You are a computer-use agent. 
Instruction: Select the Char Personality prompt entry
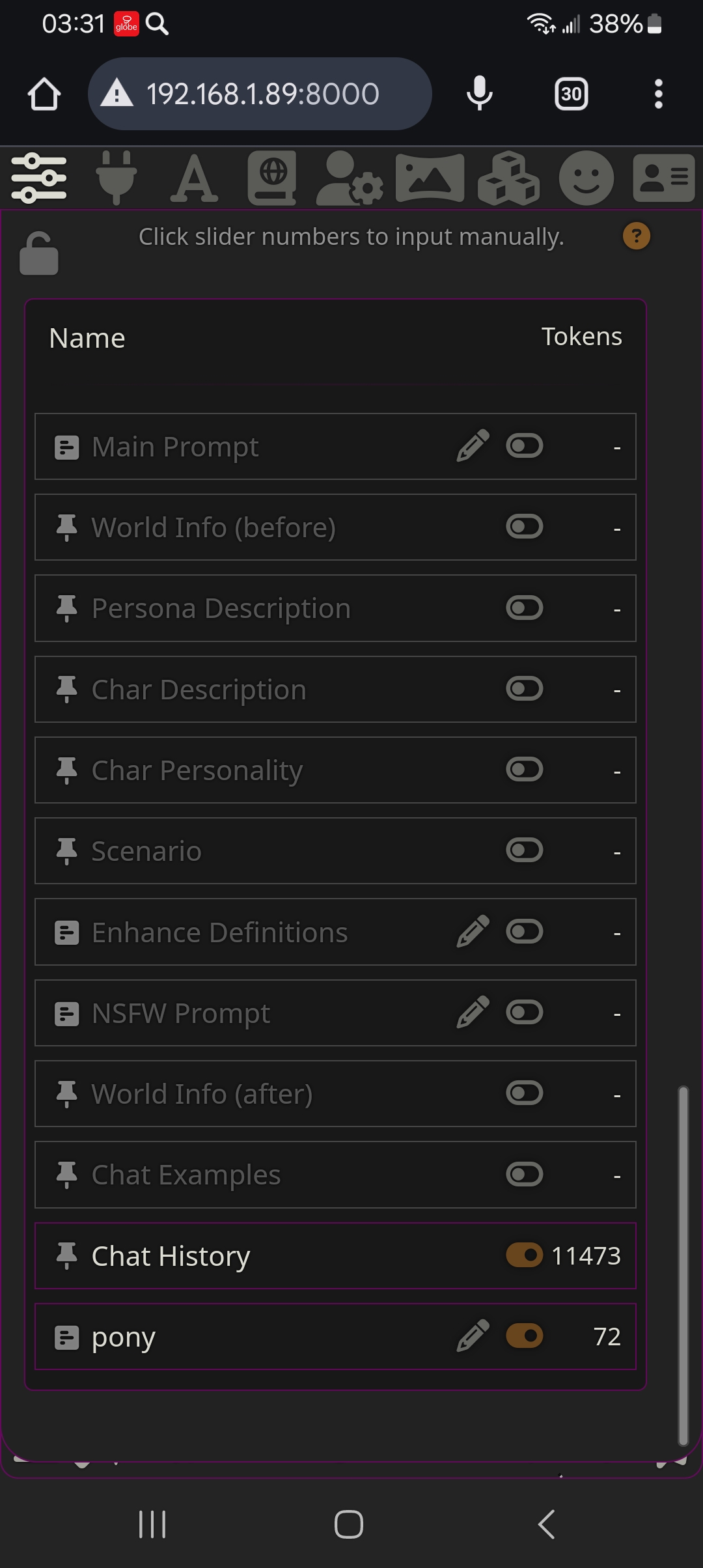click(x=335, y=770)
